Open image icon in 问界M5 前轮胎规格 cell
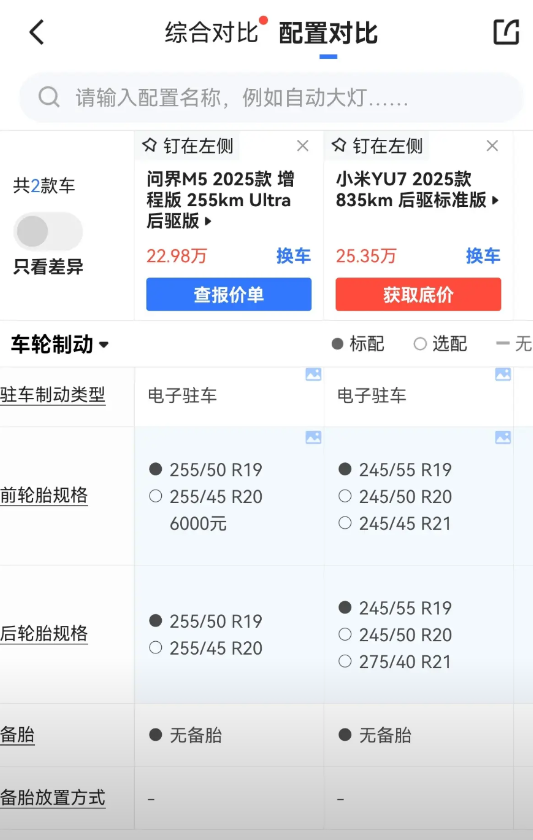 click(313, 437)
